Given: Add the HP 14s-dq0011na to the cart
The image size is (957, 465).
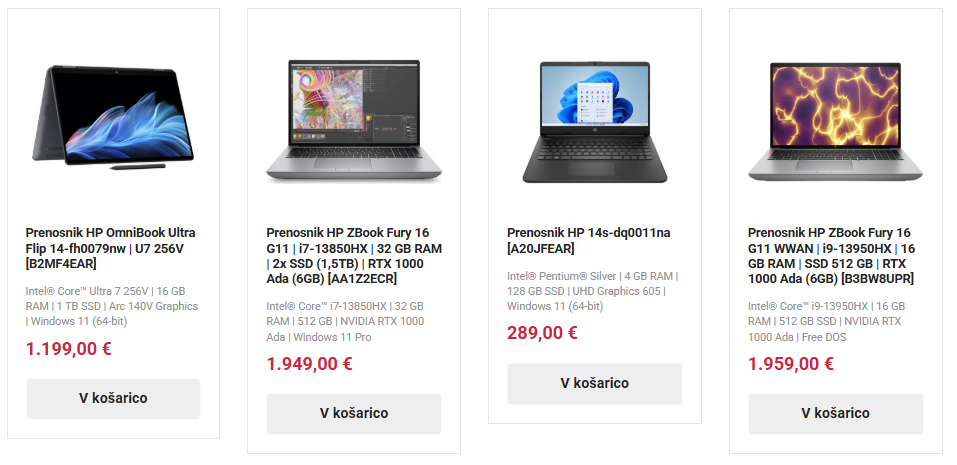Looking at the screenshot, I should [594, 384].
